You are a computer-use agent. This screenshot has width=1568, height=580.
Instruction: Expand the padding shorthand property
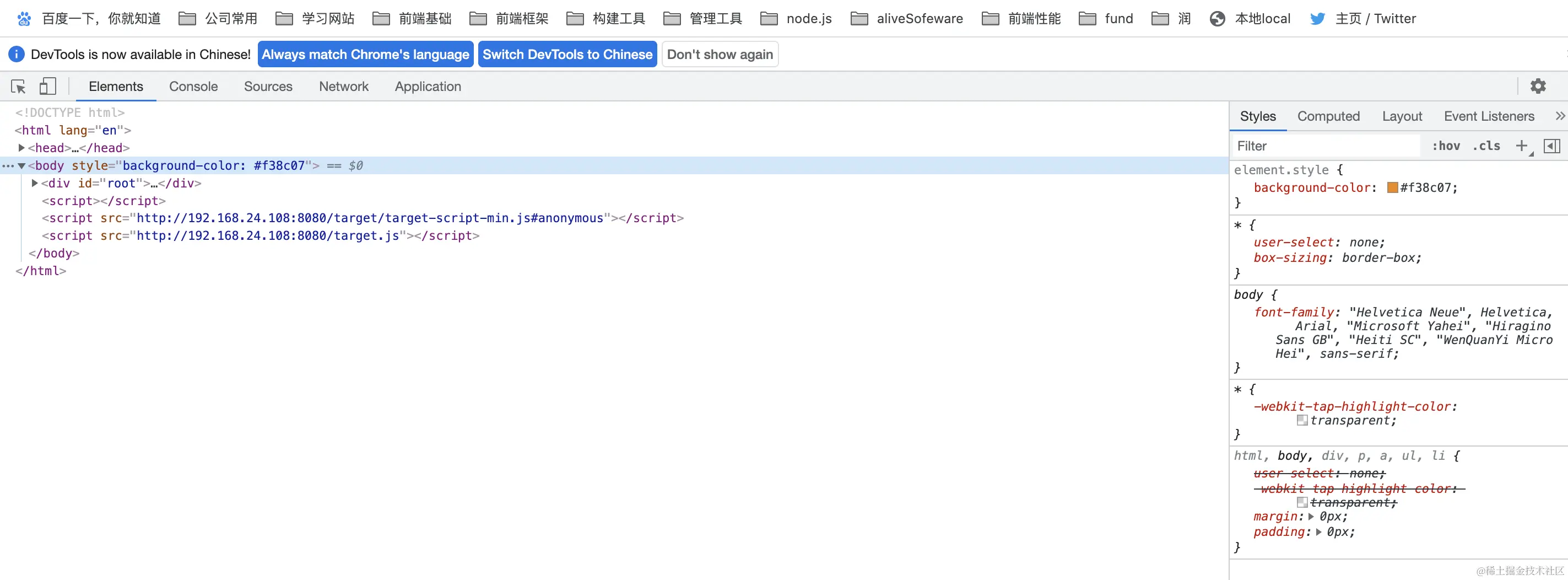click(x=1318, y=532)
